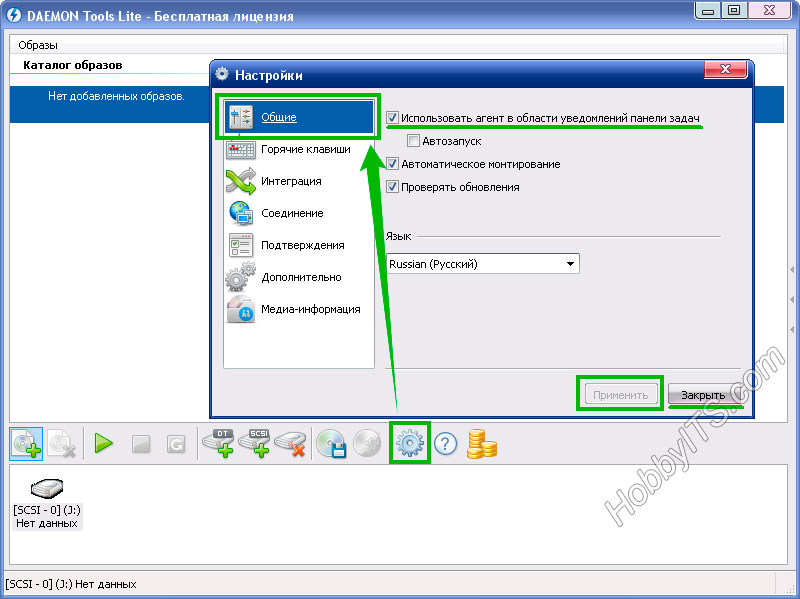This screenshot has width=800, height=599.
Task: Open the Preferences gear icon
Action: 410,443
